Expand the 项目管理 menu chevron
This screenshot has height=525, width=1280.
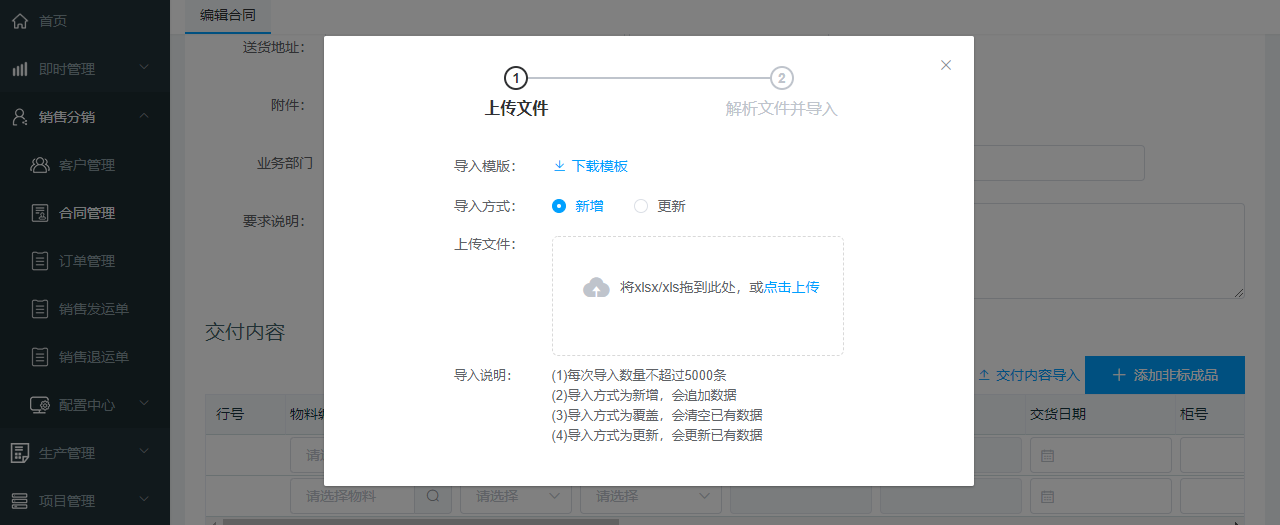point(144,500)
